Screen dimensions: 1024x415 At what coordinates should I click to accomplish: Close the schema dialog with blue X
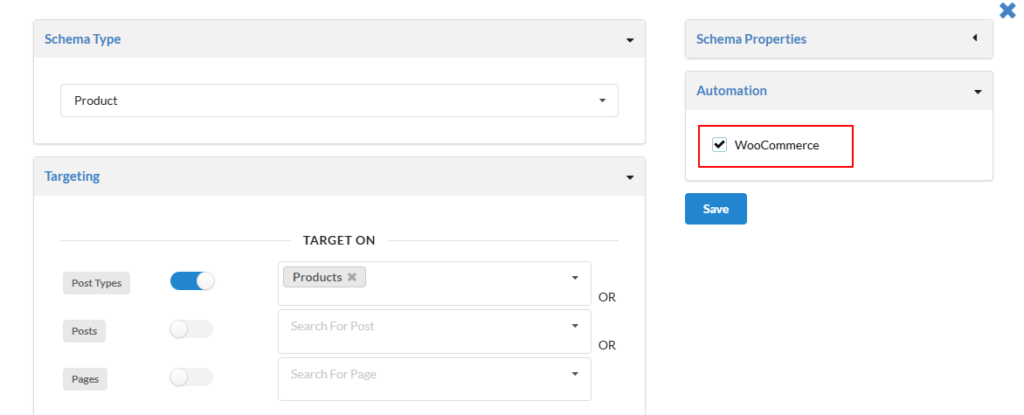pyautogui.click(x=1008, y=10)
